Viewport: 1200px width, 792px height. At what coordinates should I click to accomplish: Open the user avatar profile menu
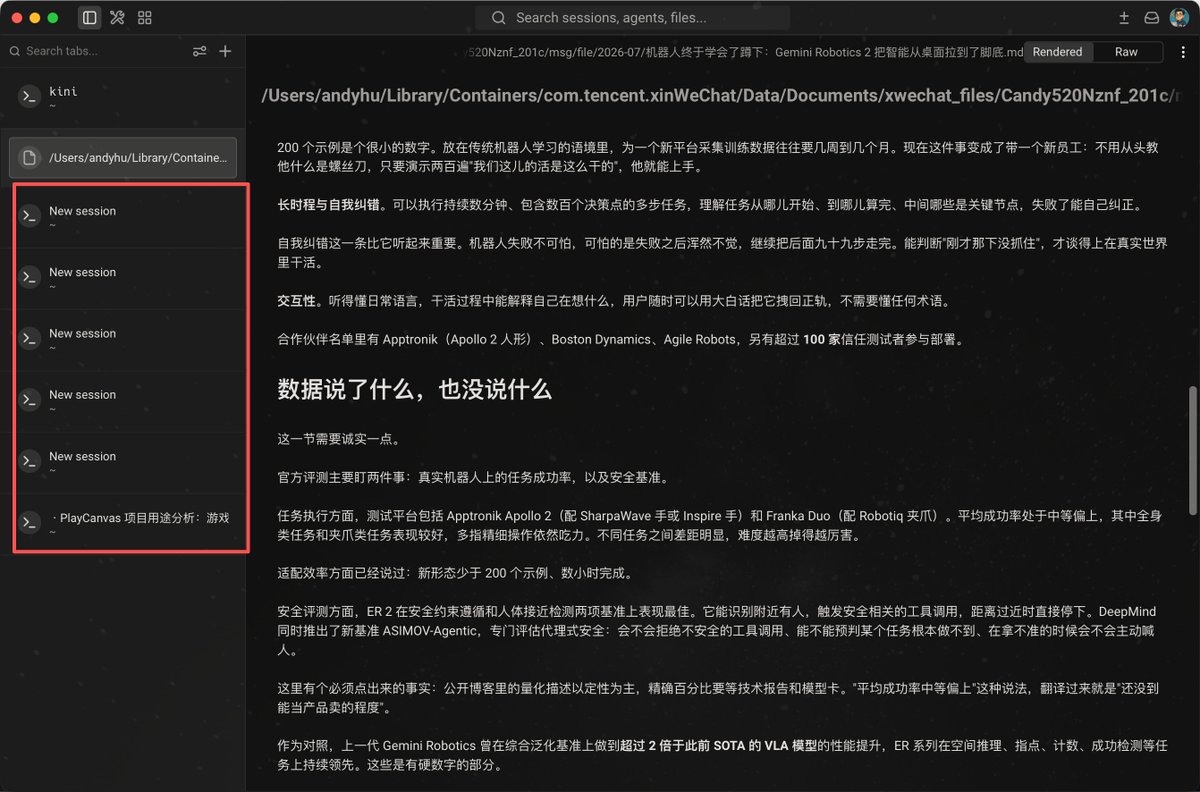[x=1179, y=18]
